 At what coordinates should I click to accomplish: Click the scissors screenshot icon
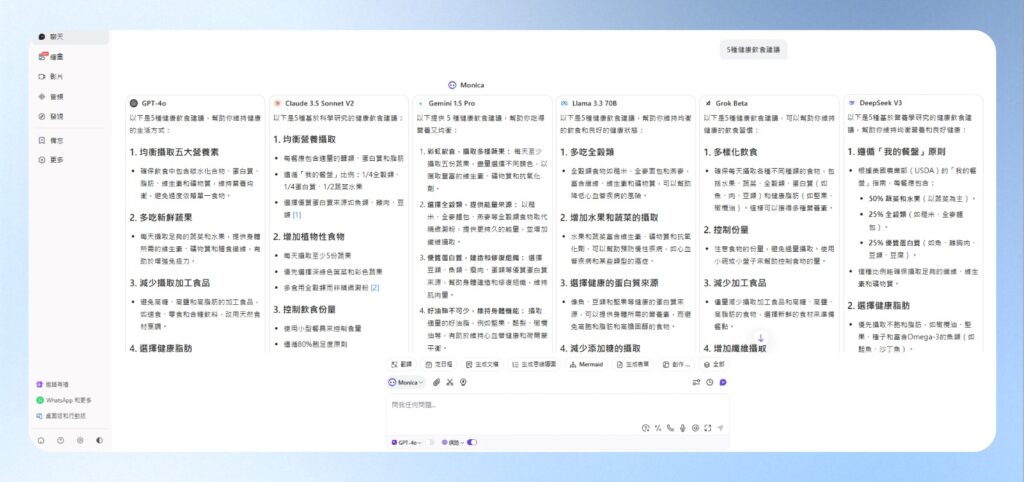click(450, 382)
